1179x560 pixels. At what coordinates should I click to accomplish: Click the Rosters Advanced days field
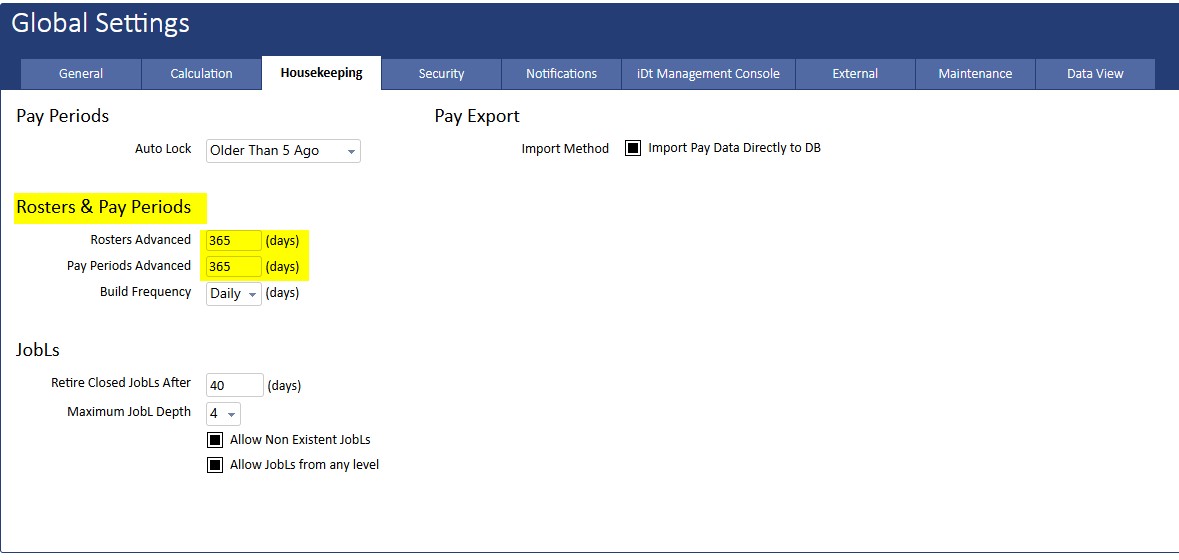tap(233, 241)
